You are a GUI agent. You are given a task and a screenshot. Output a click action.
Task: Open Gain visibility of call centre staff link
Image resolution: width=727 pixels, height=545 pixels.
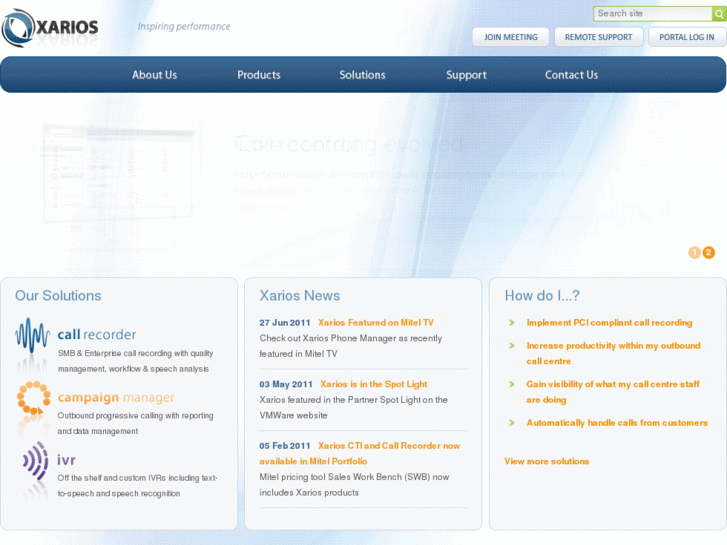pyautogui.click(x=613, y=392)
